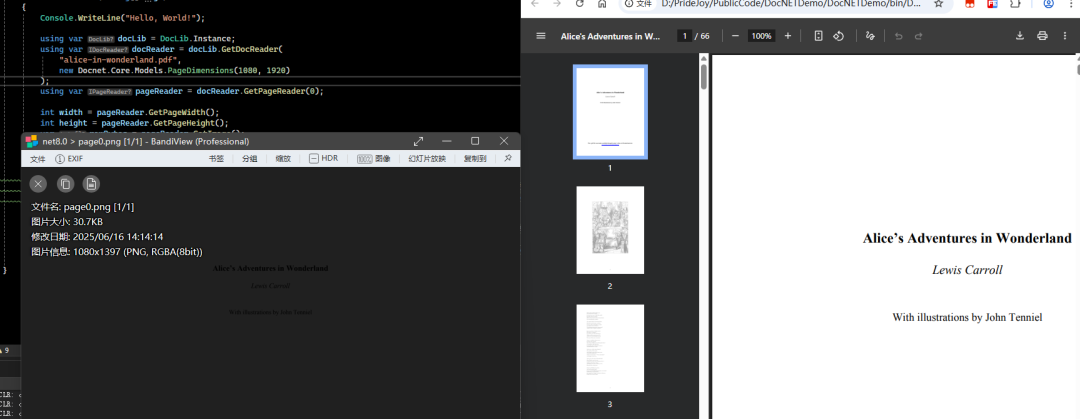Open the 缩放 zoom menu

click(x=283, y=159)
